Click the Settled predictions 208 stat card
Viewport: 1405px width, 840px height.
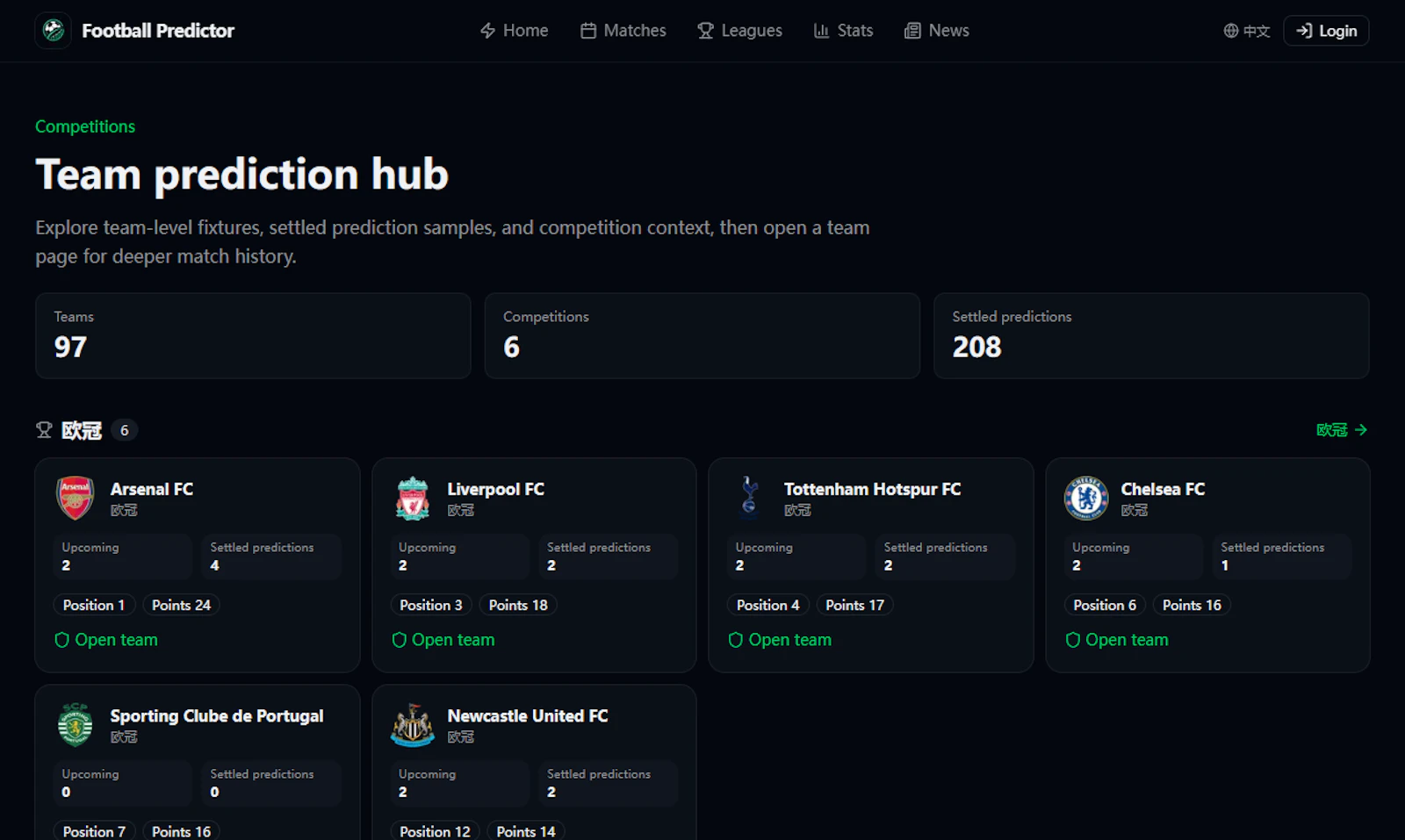pyautogui.click(x=1151, y=335)
